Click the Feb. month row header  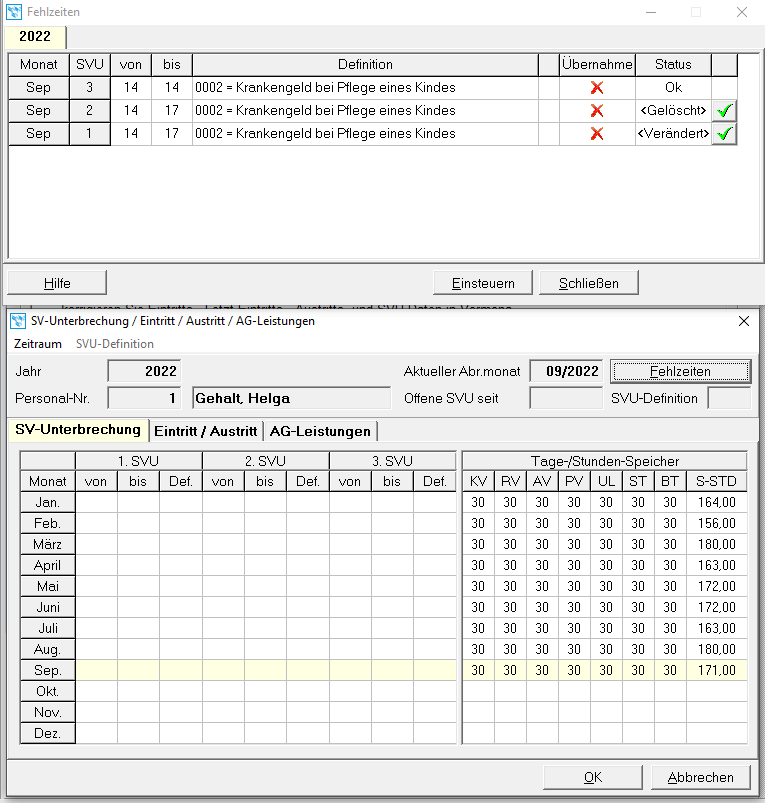pos(48,523)
